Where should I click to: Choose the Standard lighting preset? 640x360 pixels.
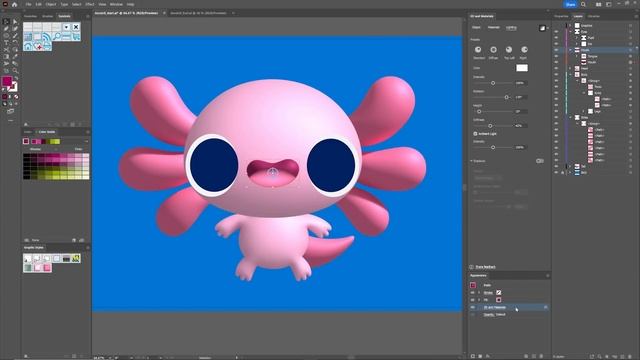coord(478,49)
